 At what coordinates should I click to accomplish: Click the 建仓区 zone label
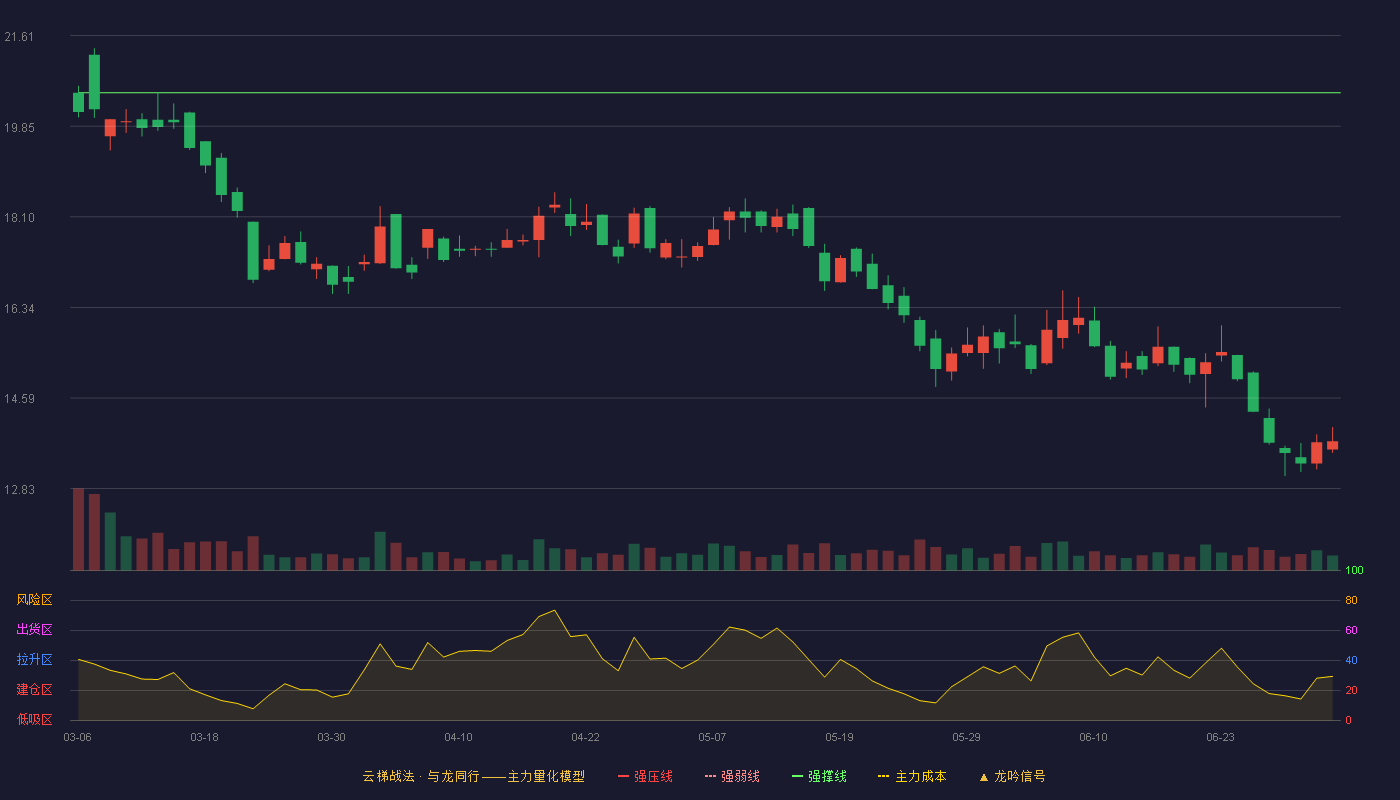34,690
